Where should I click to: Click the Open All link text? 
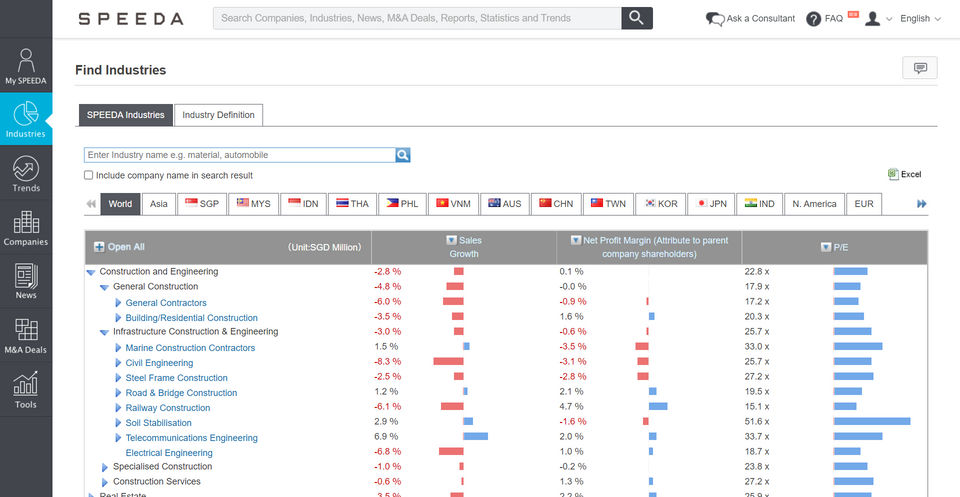[126, 247]
